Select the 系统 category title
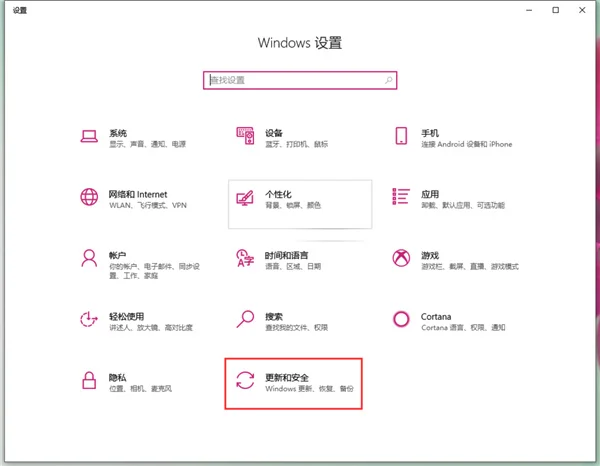Screen dimensions: 600x466 (118, 133)
